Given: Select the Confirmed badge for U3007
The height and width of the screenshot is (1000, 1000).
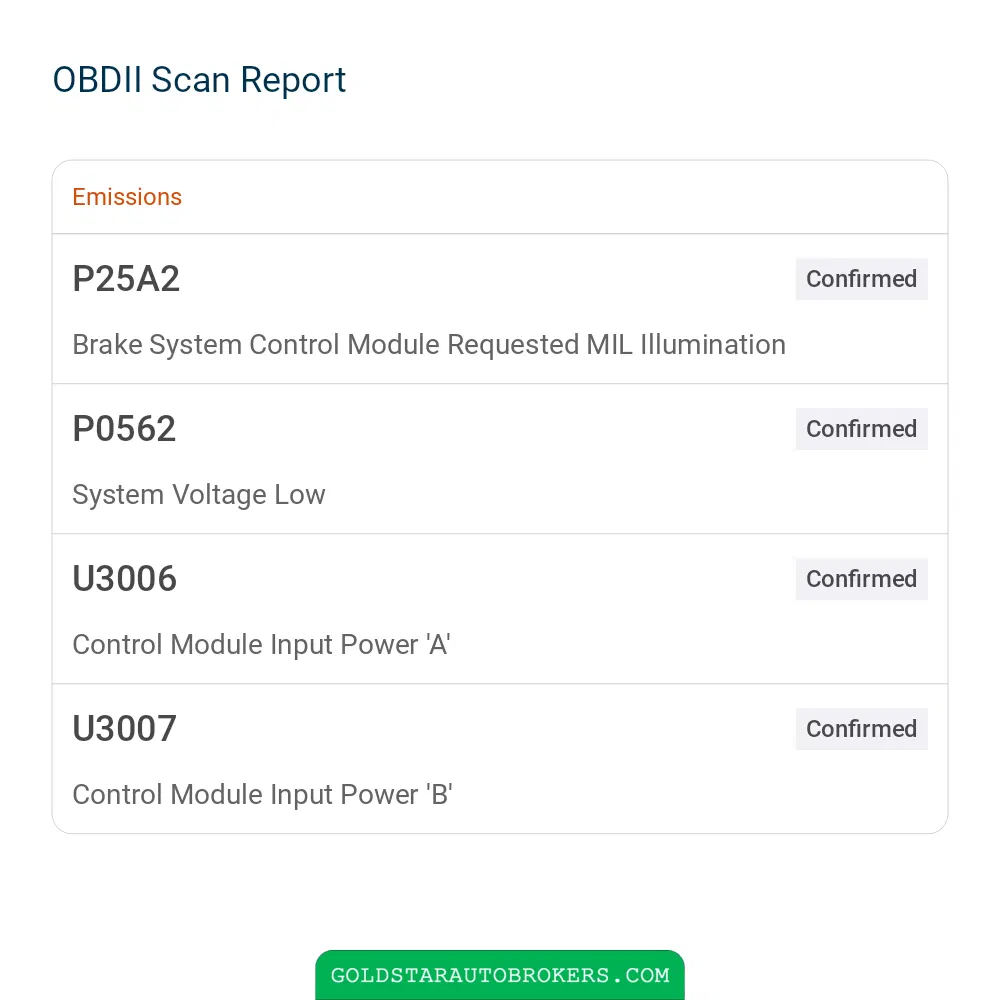Looking at the screenshot, I should [x=862, y=728].
